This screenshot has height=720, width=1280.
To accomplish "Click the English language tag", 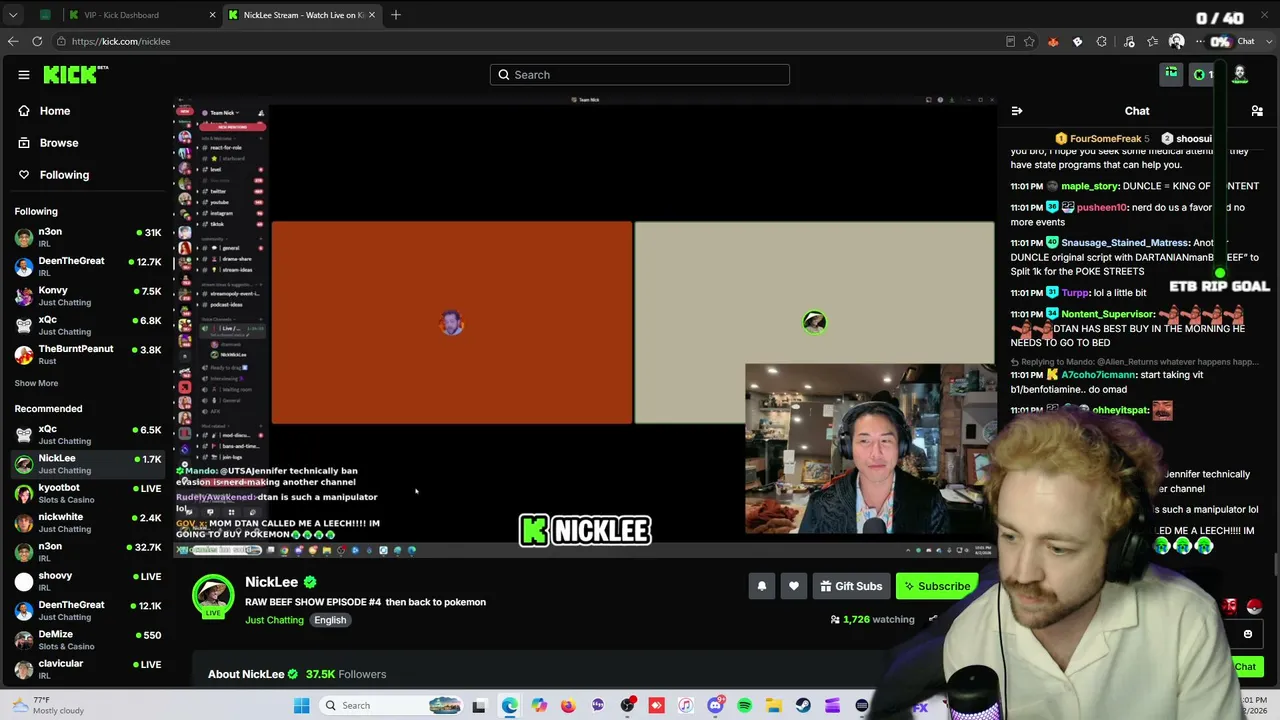I will click(x=330, y=620).
